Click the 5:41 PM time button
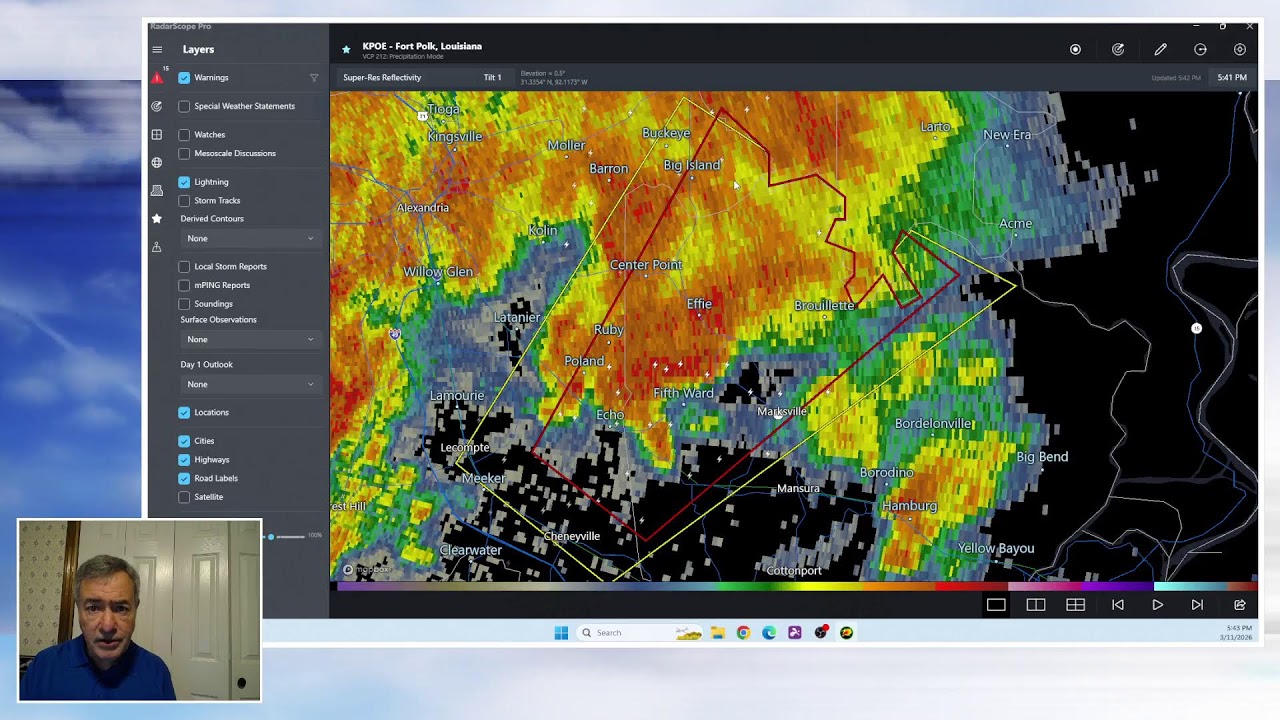Image resolution: width=1280 pixels, height=720 pixels. tap(1232, 77)
